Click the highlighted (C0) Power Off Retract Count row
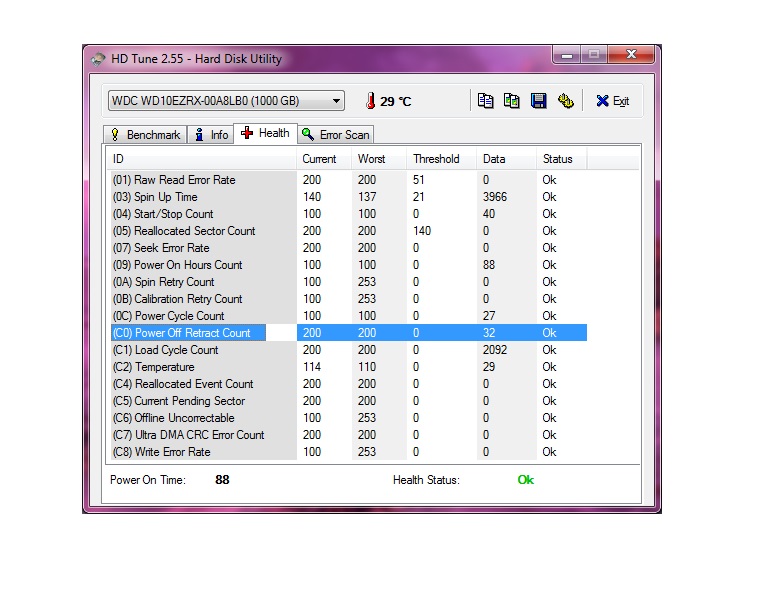768x614 pixels. tap(349, 333)
